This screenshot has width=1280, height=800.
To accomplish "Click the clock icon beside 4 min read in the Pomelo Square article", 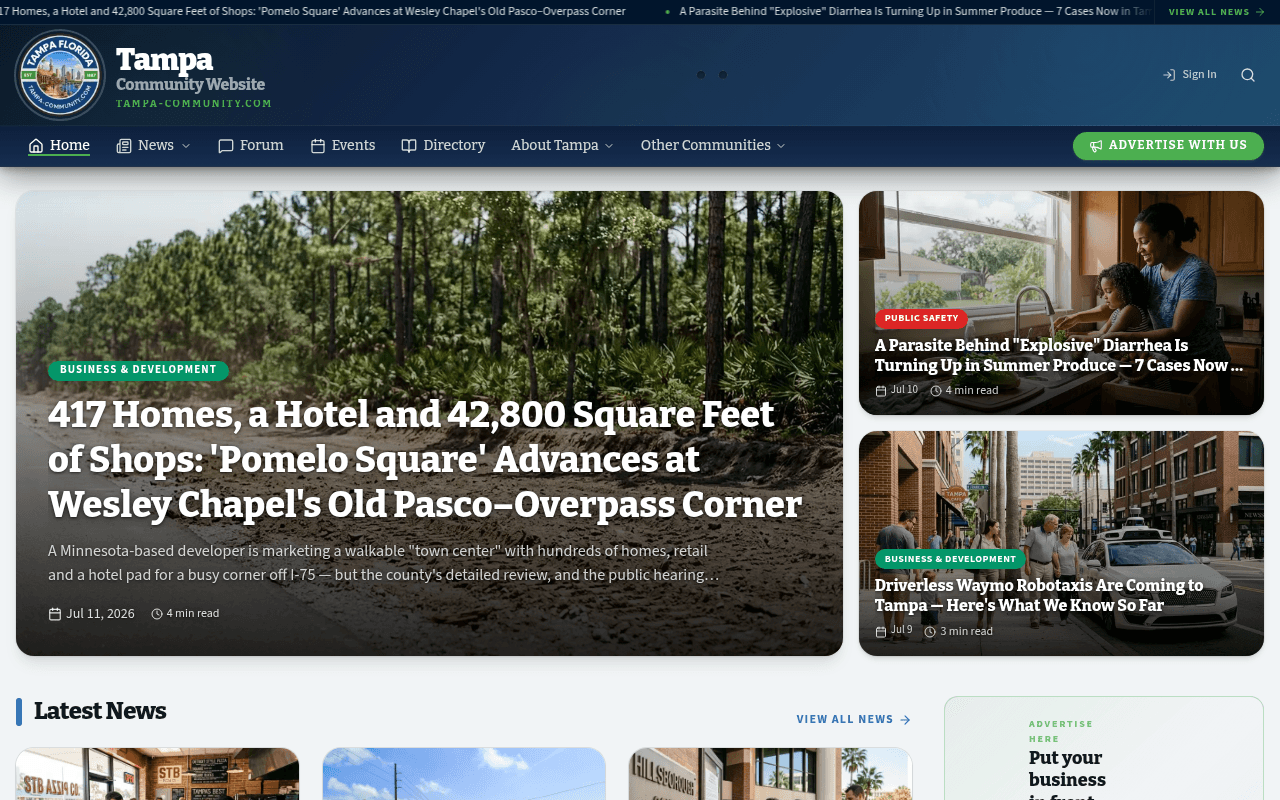I will coord(157,614).
